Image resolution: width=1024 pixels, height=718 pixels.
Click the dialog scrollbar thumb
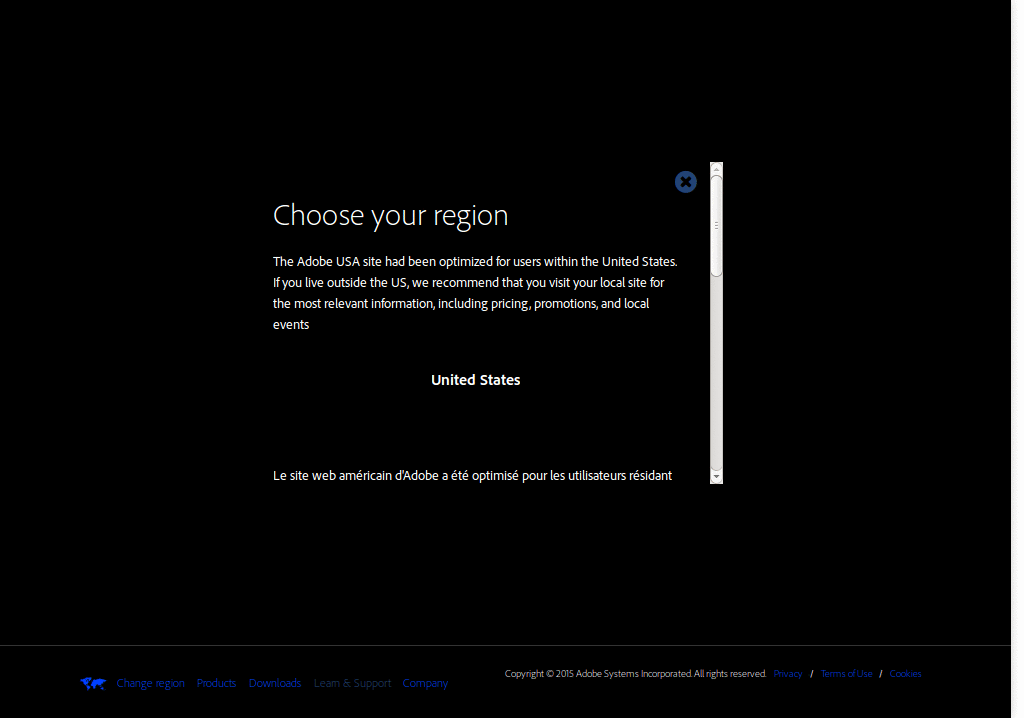716,226
